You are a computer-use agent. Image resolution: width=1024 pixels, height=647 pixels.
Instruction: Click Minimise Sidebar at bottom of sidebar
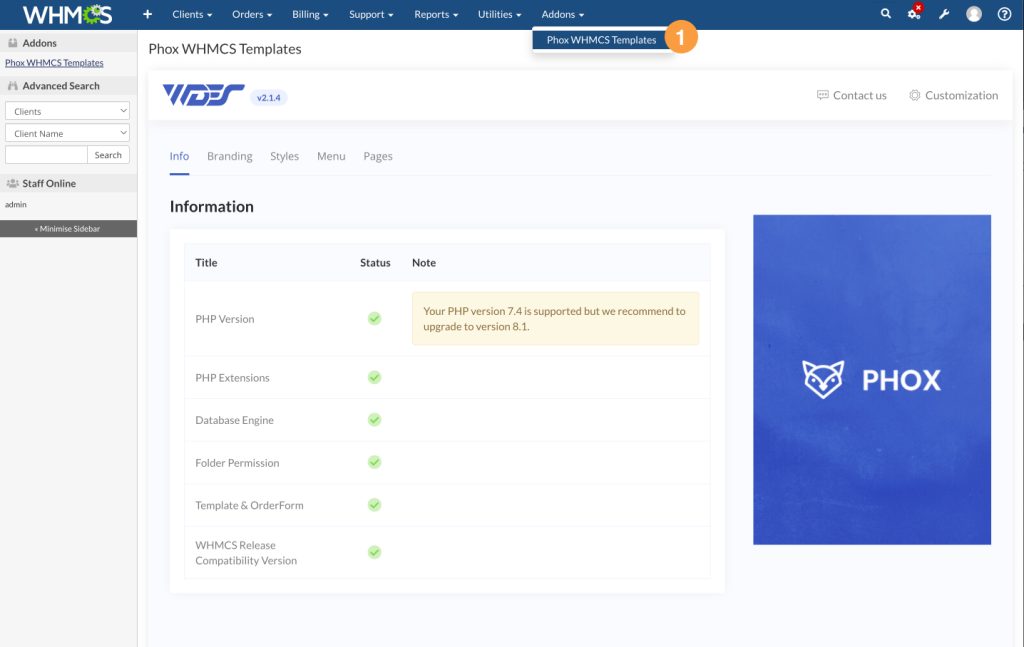pyautogui.click(x=68, y=228)
